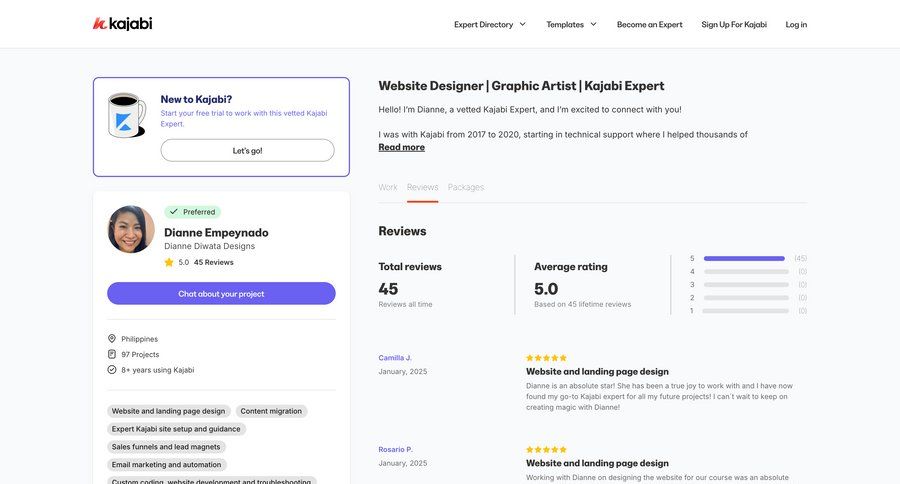The image size is (900, 484).
Task: Open reviewer Rosario P. link
Action: [x=395, y=450]
